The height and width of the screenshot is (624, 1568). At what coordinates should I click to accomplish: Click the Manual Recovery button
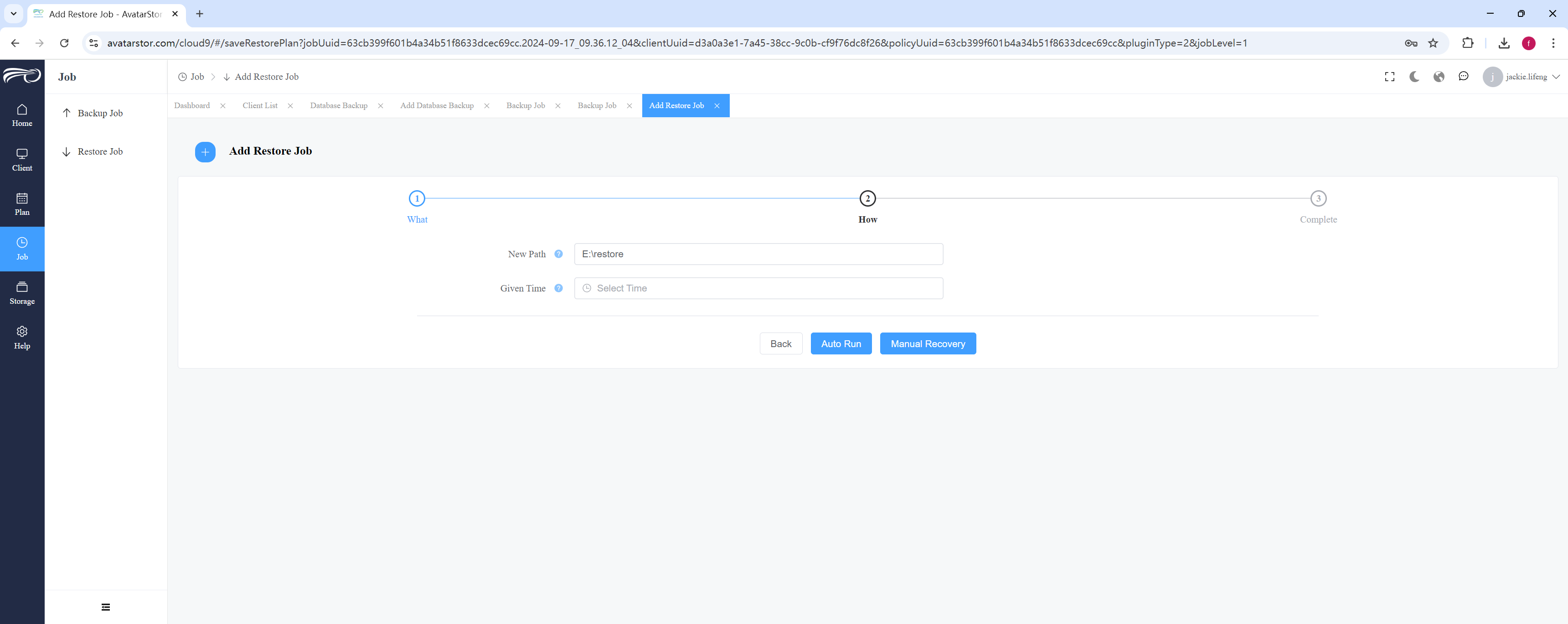928,343
